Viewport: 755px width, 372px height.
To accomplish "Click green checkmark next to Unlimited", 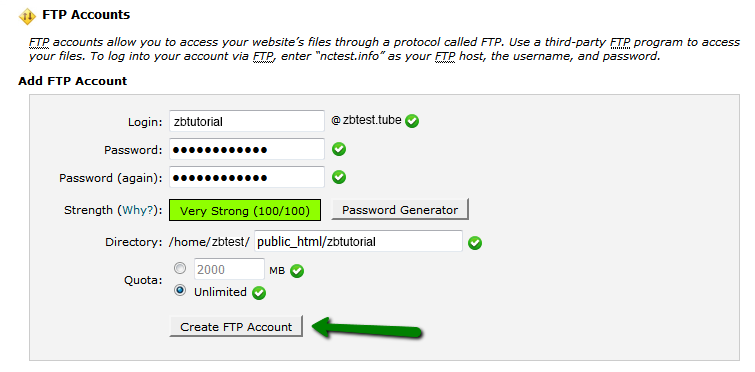I will click(x=259, y=293).
